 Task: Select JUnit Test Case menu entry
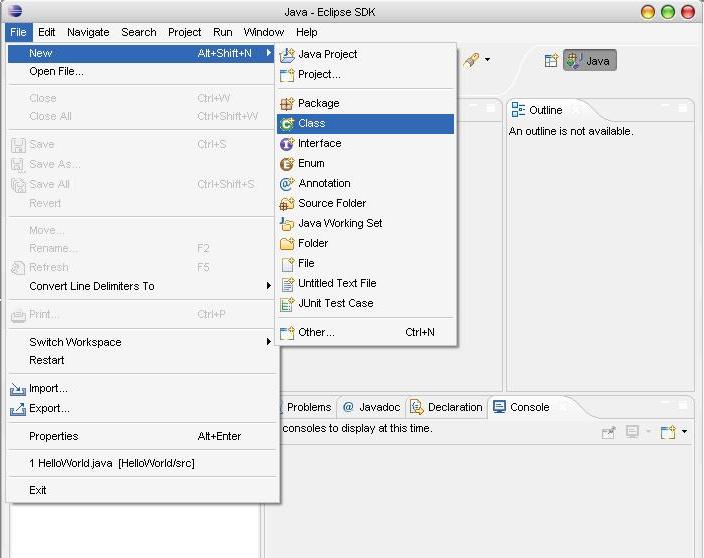(365, 303)
